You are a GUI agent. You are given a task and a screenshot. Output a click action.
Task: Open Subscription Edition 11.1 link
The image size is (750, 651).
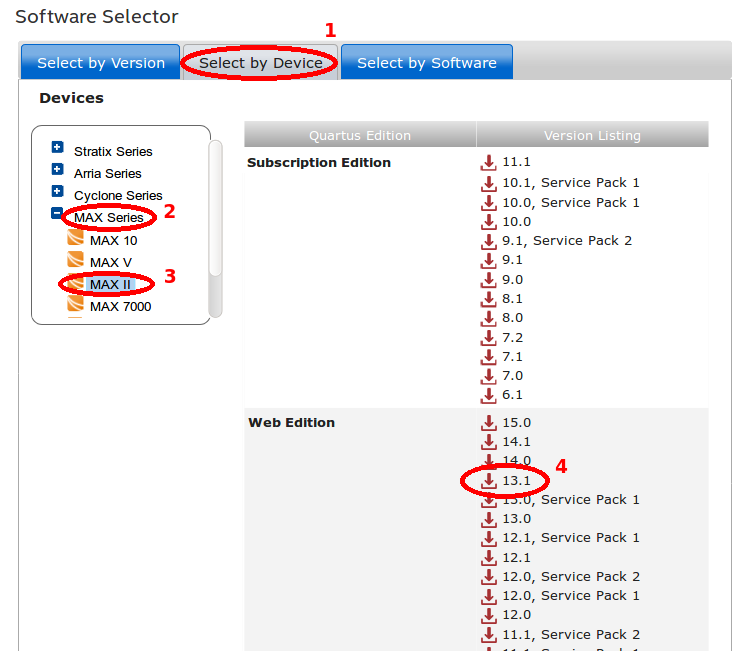coord(516,162)
